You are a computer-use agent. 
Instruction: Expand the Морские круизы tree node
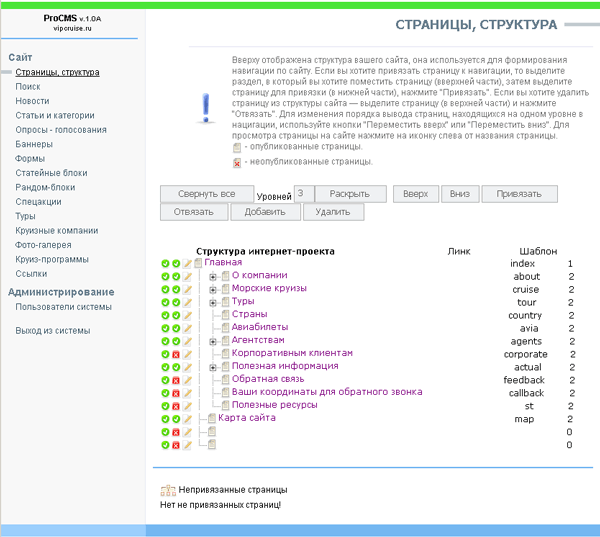coord(213,290)
